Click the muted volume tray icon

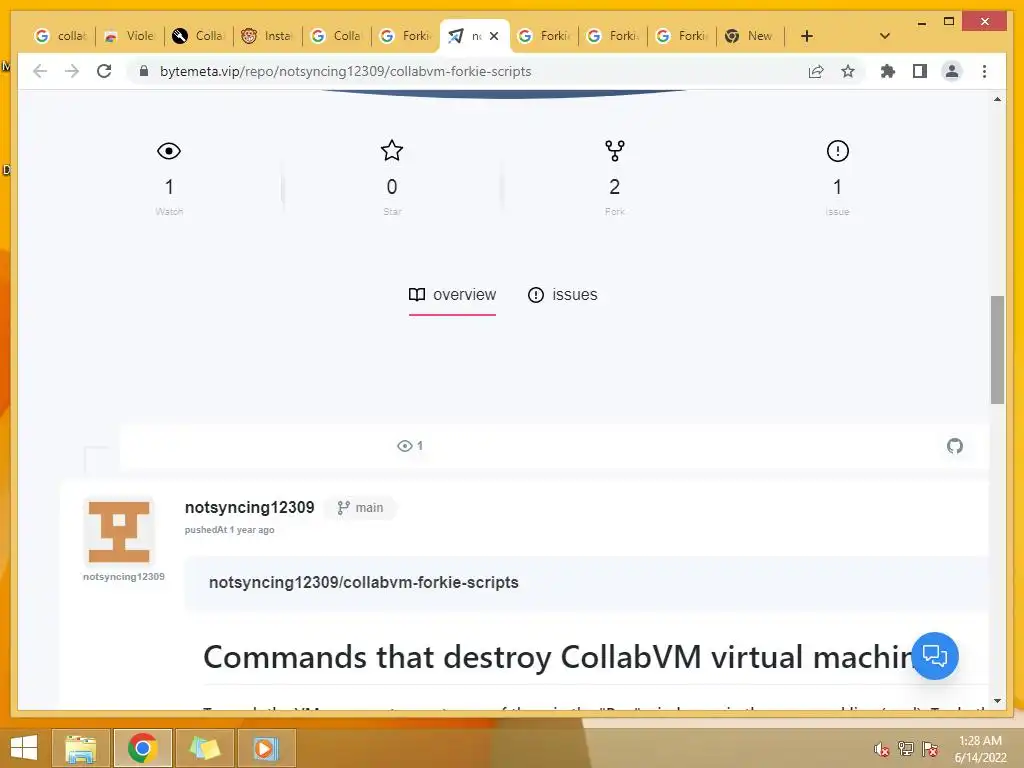(881, 749)
